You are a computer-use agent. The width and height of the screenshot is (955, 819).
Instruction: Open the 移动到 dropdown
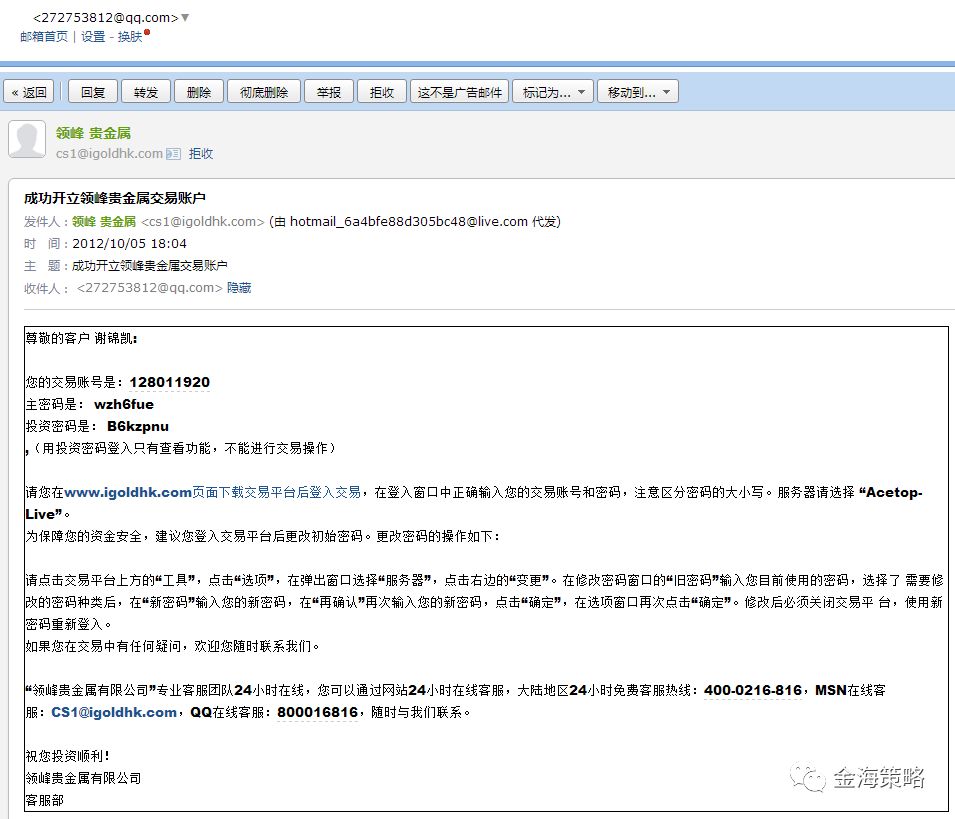(638, 92)
